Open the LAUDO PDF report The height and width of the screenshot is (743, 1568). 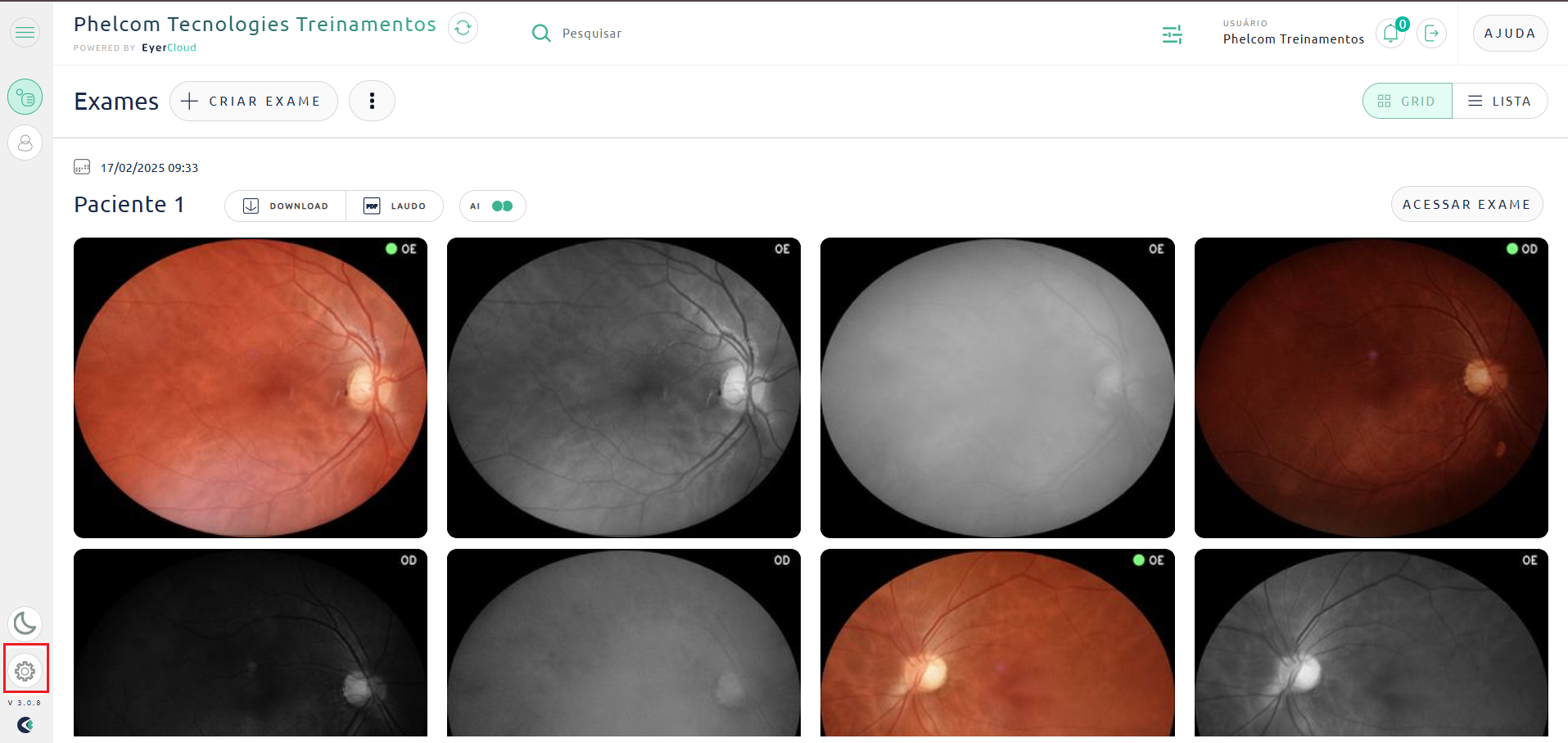[x=395, y=206]
